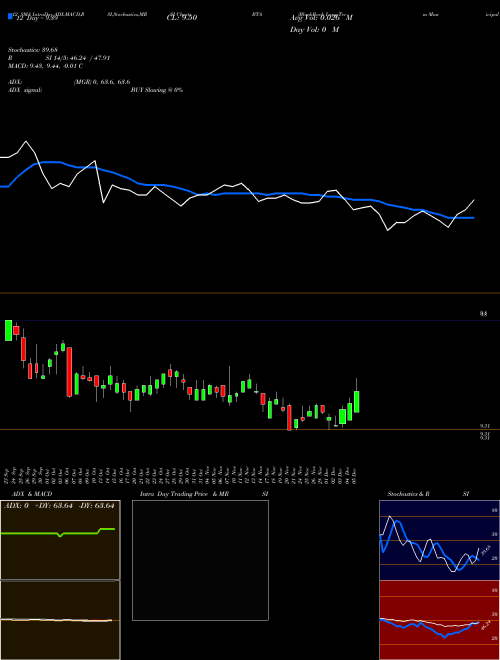This screenshot has width=500, height=660.
Task: Click the "BUY Slowing @ 0%" signal text
Action: tap(157, 90)
